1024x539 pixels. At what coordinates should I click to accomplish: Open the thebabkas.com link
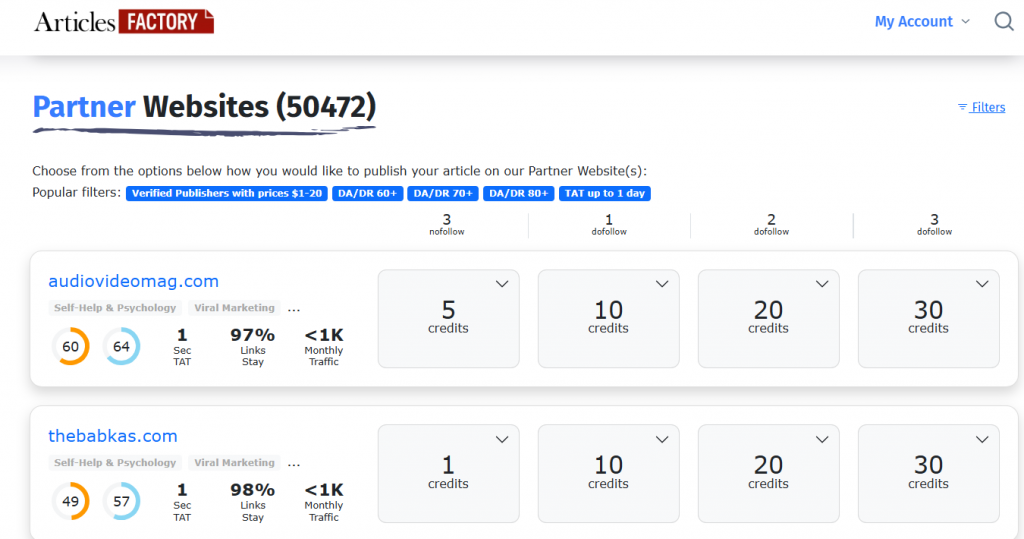tap(113, 436)
